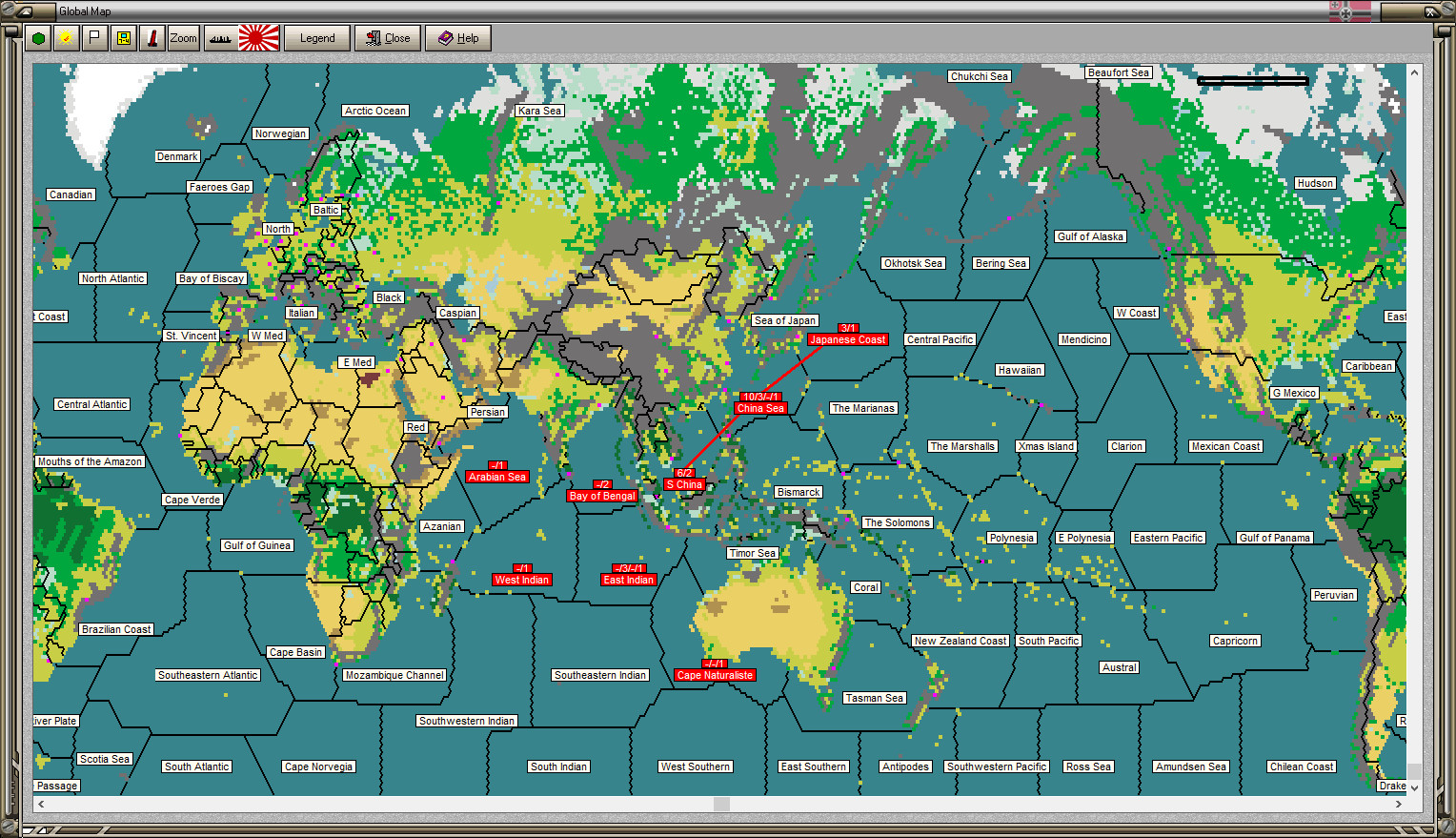Click the horizontal scrollbar left arrow

pyautogui.click(x=41, y=805)
